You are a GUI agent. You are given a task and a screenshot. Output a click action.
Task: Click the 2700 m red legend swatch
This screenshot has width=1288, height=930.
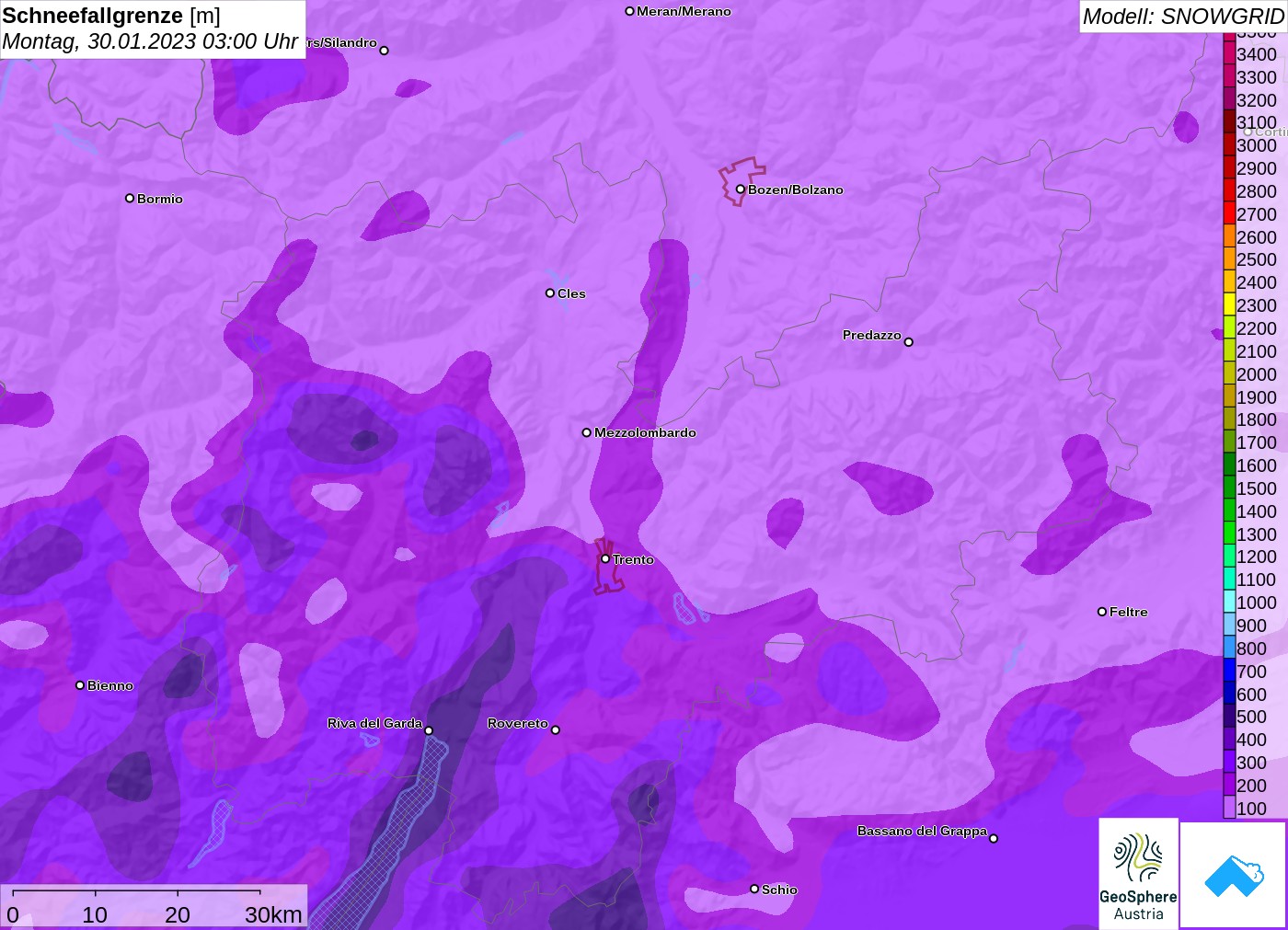pyautogui.click(x=1229, y=214)
